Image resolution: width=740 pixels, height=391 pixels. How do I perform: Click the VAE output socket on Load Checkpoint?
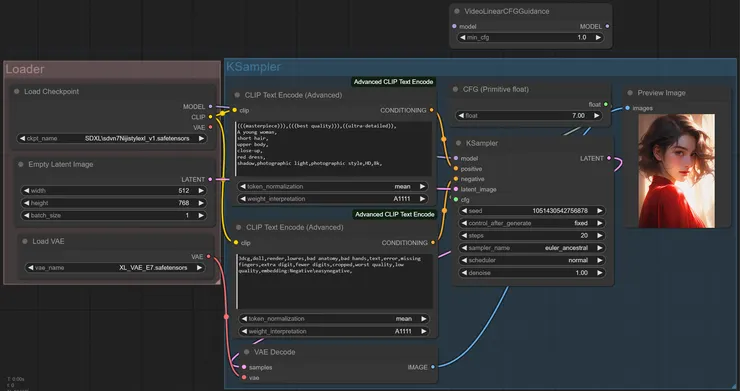210,128
